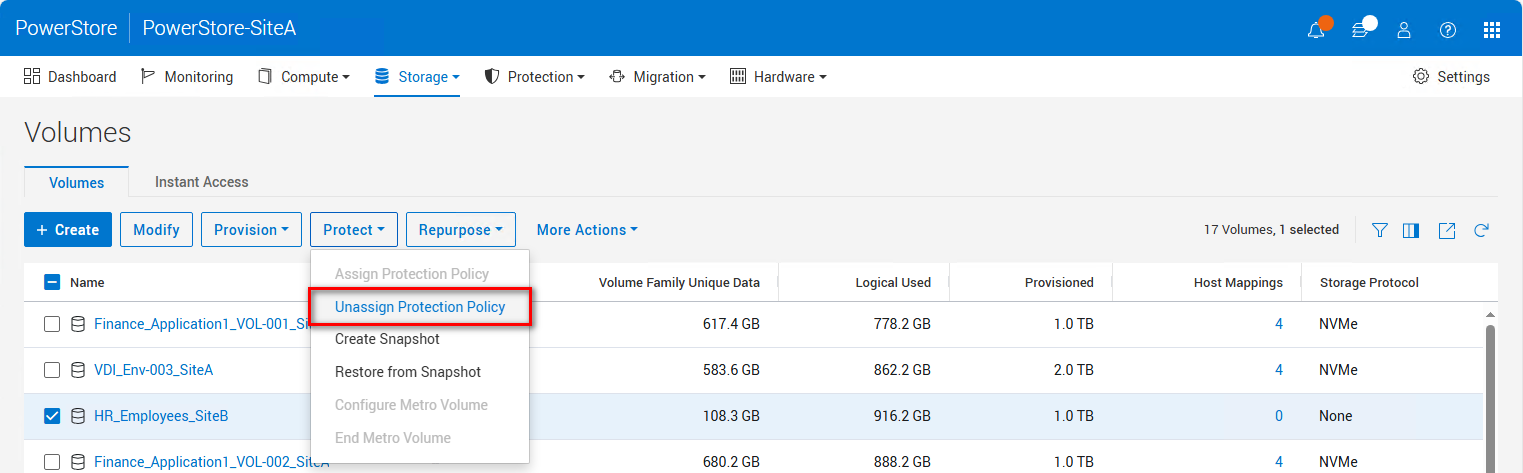
Task: Open the VDI_Env-003_SiteA volume link
Action: (153, 370)
